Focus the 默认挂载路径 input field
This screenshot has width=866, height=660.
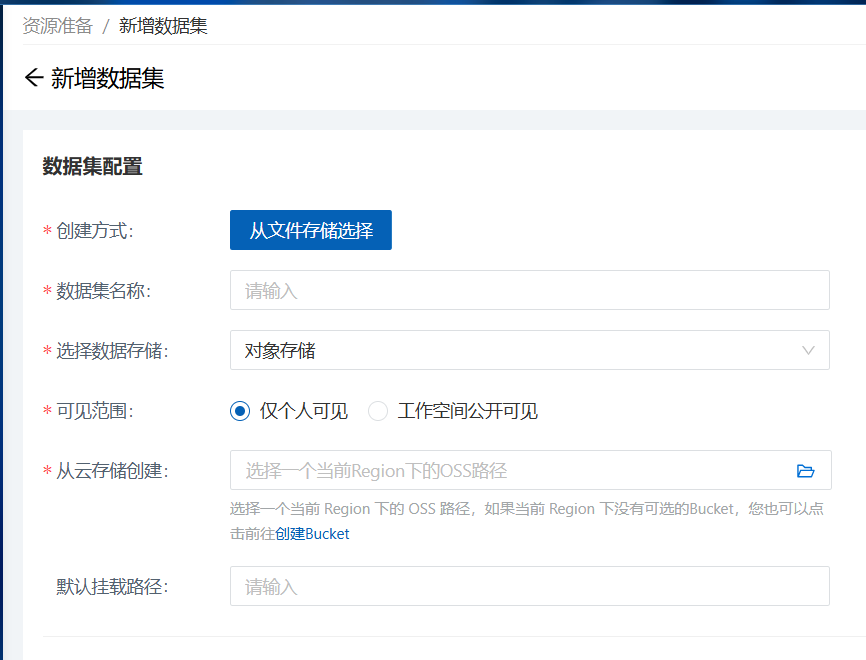(529, 586)
